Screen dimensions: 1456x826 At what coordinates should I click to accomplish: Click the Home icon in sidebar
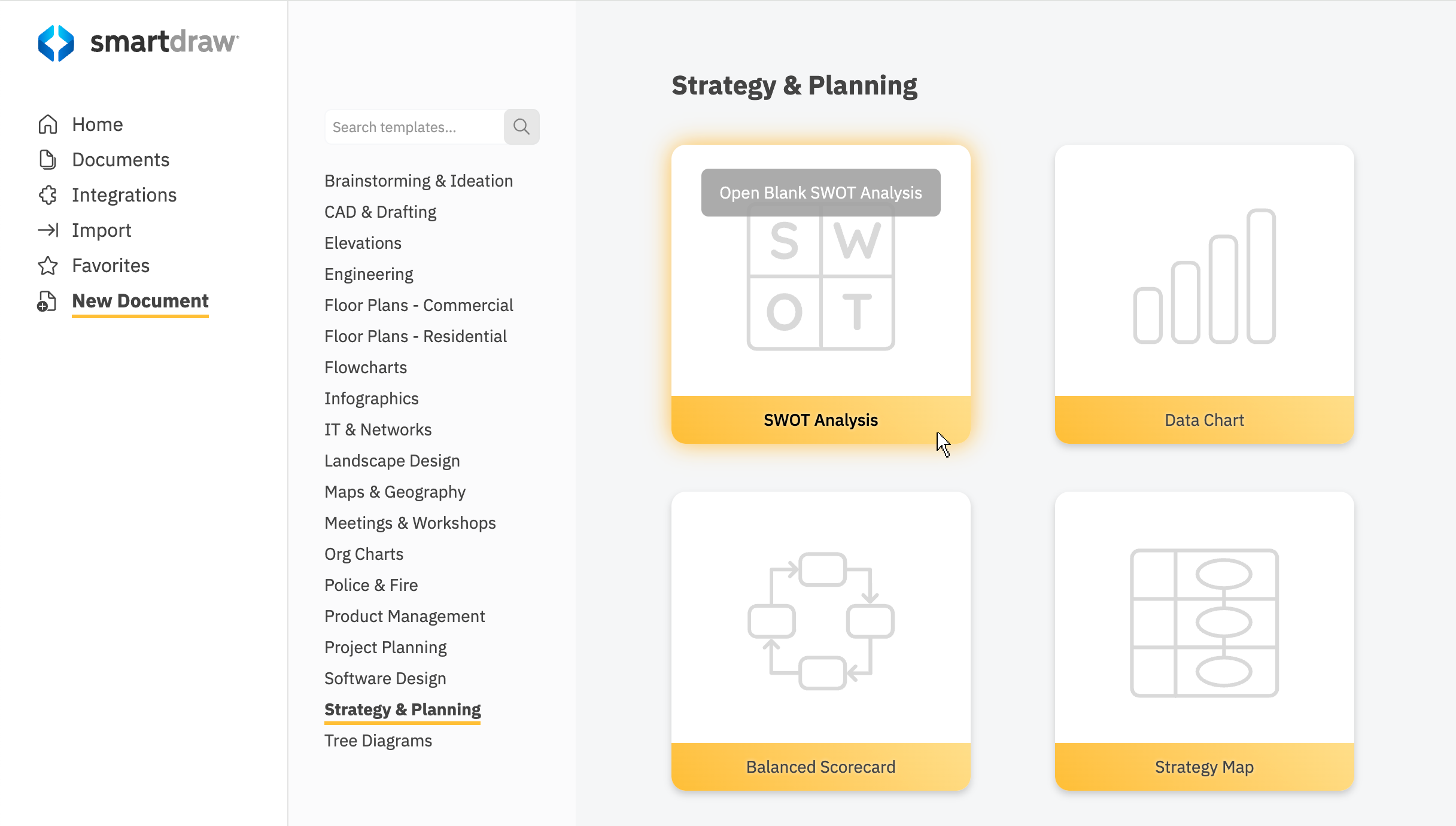48,124
